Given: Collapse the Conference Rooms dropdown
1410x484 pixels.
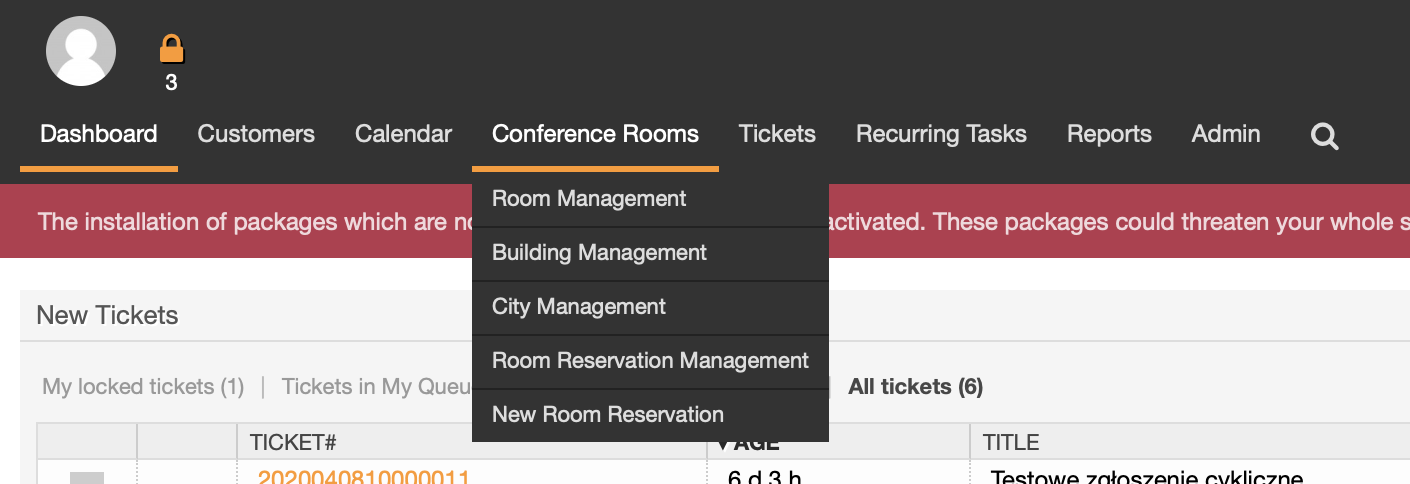Looking at the screenshot, I should 595,134.
